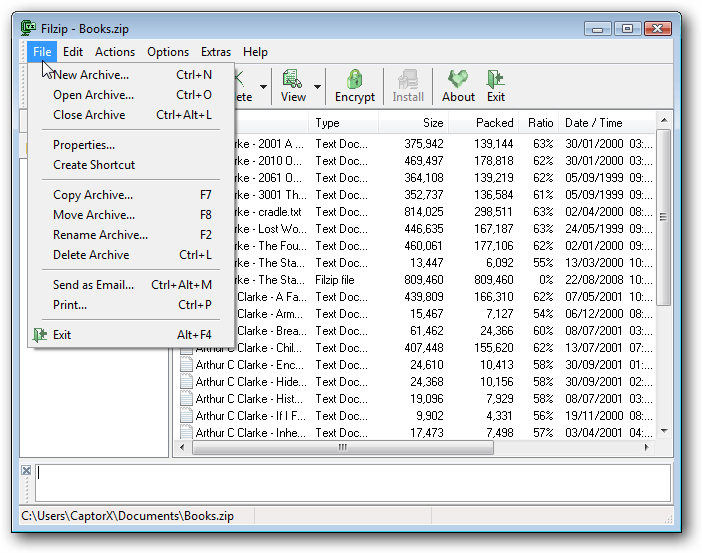Click the horizontal scrollbar thumb

coord(342,447)
